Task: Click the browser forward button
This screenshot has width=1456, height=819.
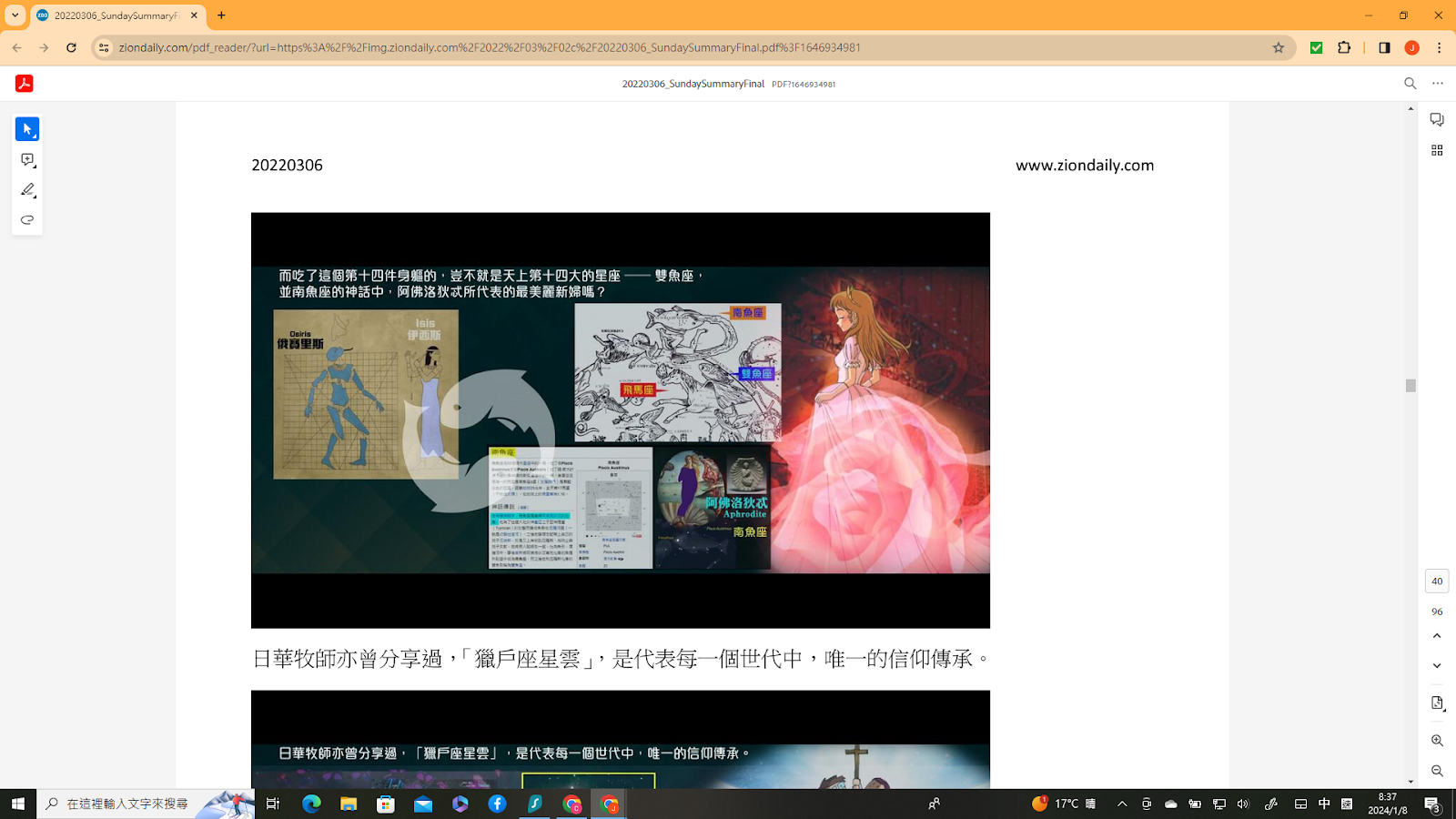Action: coord(44,47)
